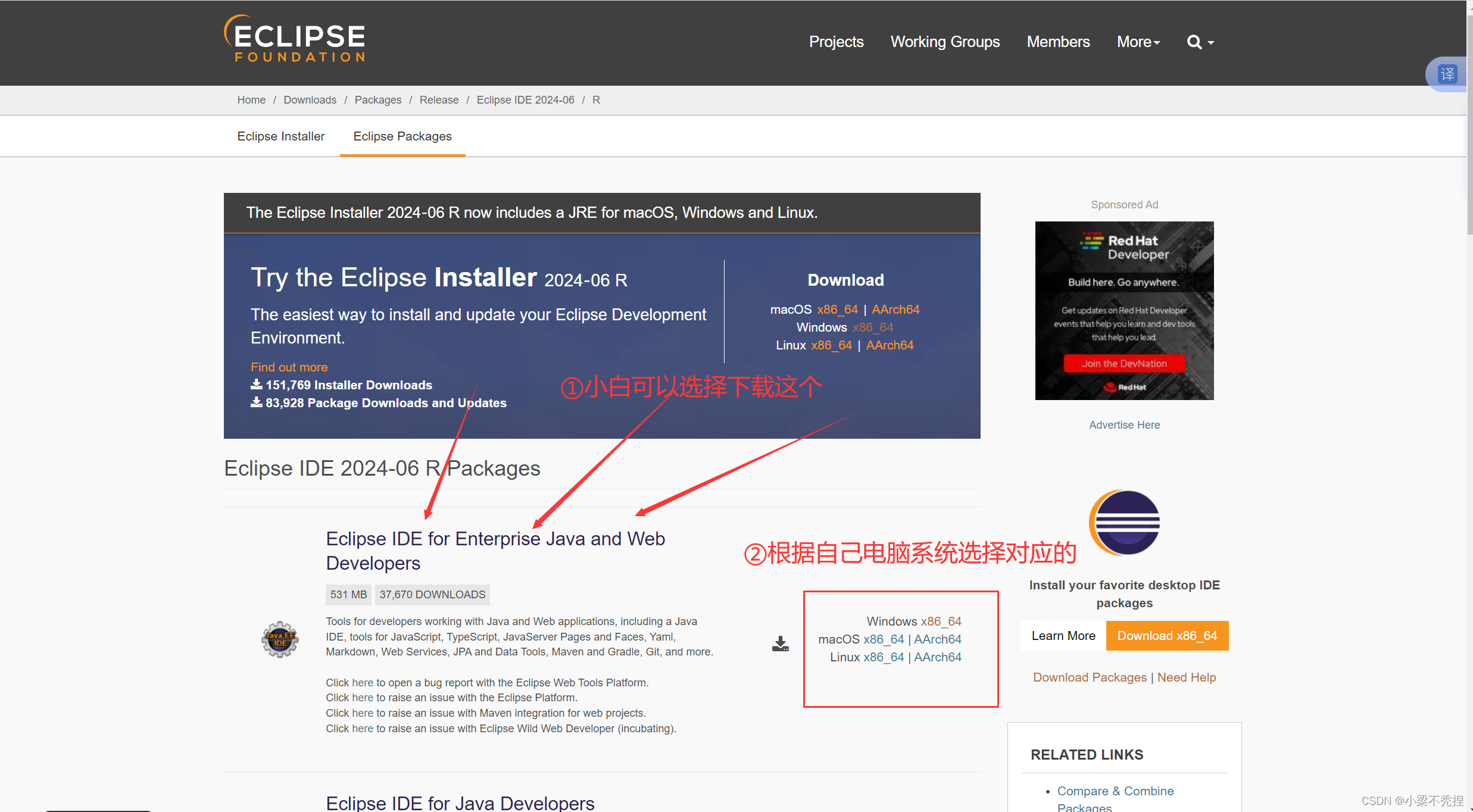Open the Advertise Here link
The image size is (1473, 812).
coord(1124,425)
